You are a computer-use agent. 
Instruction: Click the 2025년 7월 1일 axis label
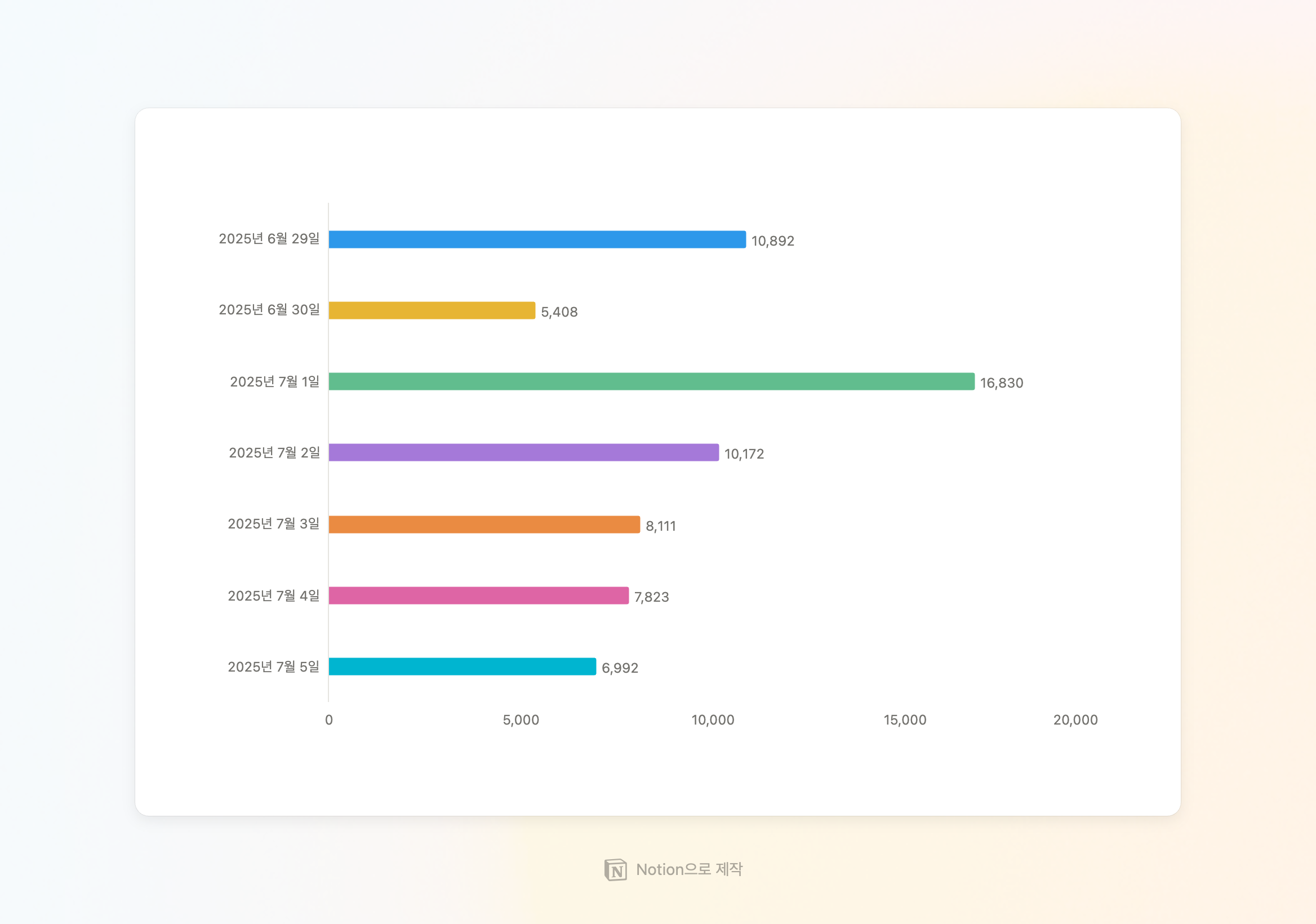[x=274, y=382]
